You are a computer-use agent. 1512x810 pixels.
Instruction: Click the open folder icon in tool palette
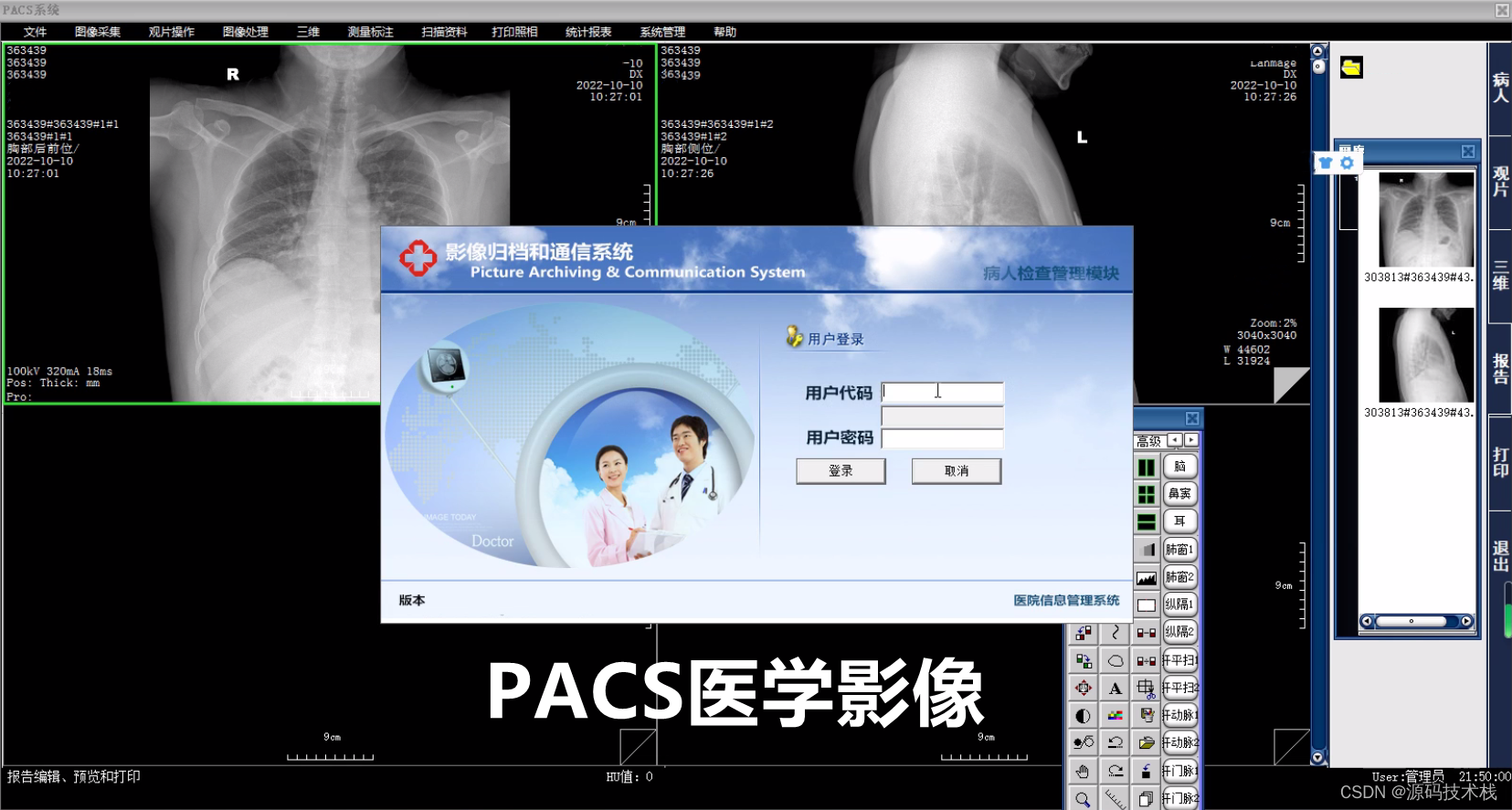tap(1147, 742)
